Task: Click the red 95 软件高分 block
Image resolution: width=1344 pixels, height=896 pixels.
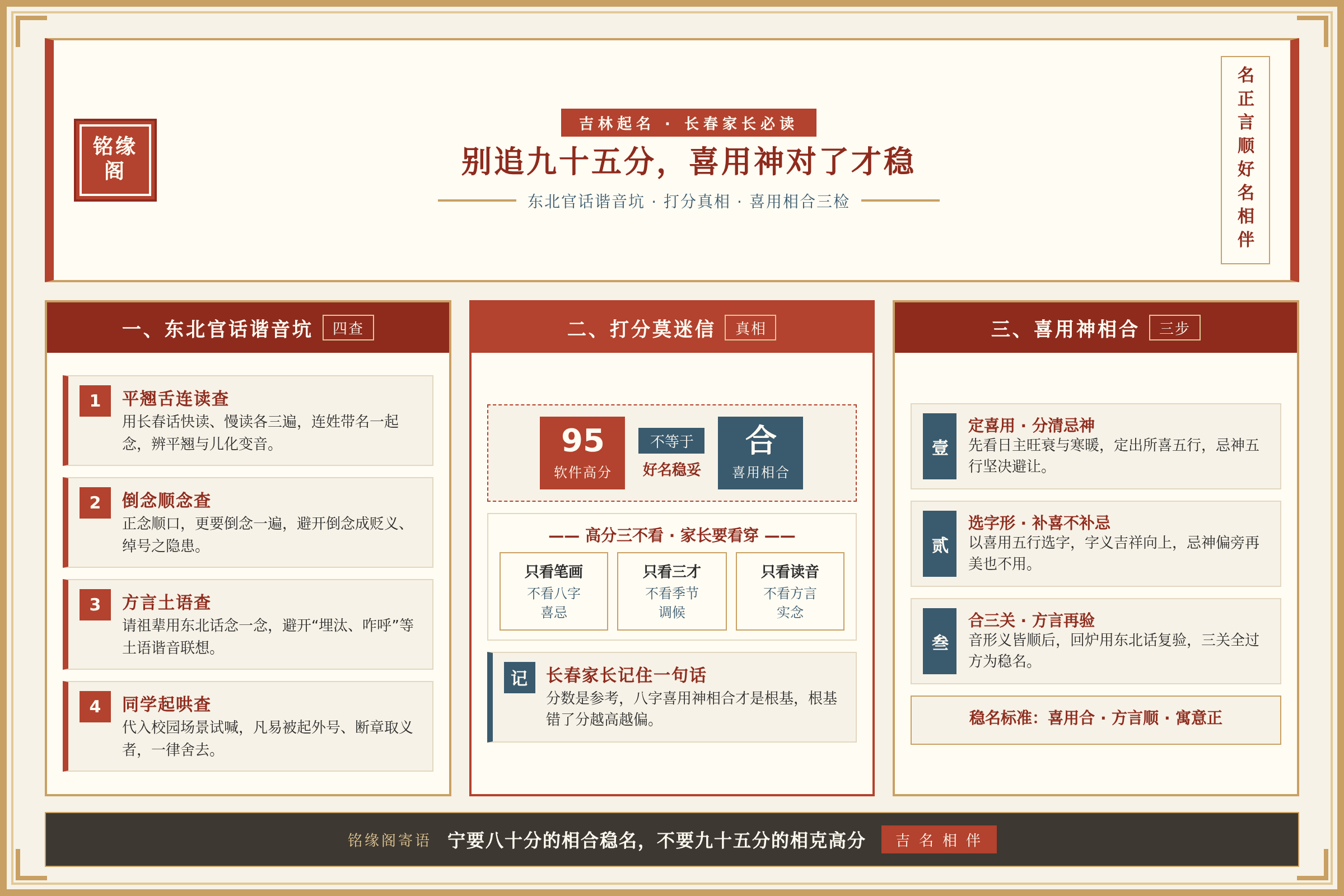Action: [582, 452]
